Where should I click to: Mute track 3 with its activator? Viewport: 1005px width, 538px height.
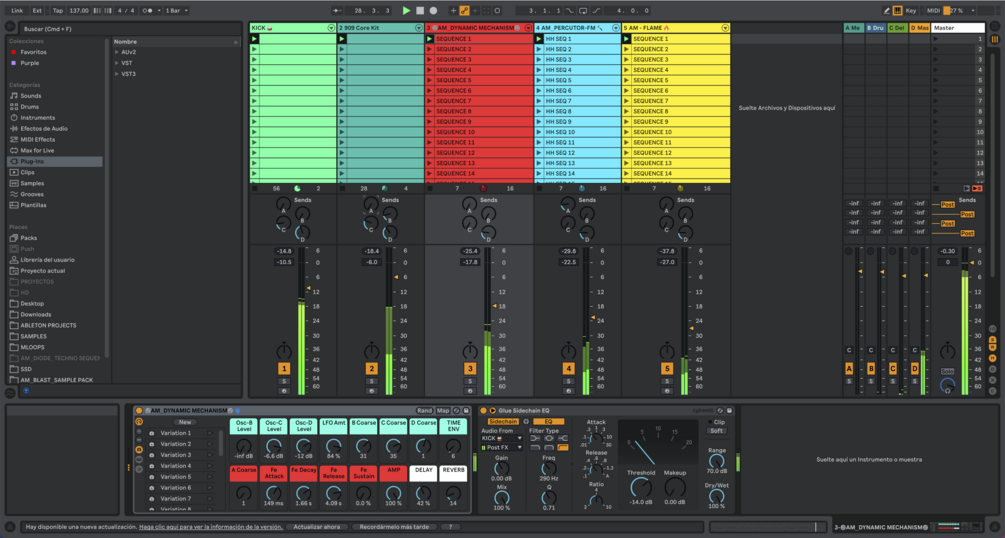click(470, 369)
